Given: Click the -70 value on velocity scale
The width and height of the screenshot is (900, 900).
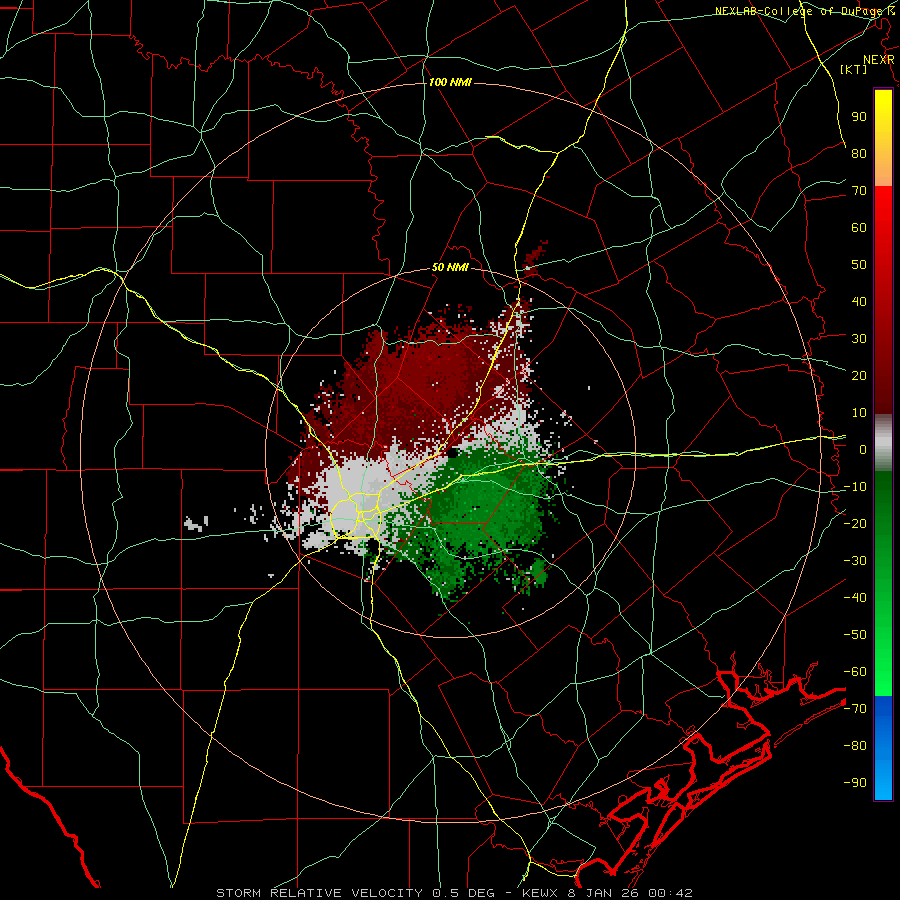Looking at the screenshot, I should coord(855,709).
